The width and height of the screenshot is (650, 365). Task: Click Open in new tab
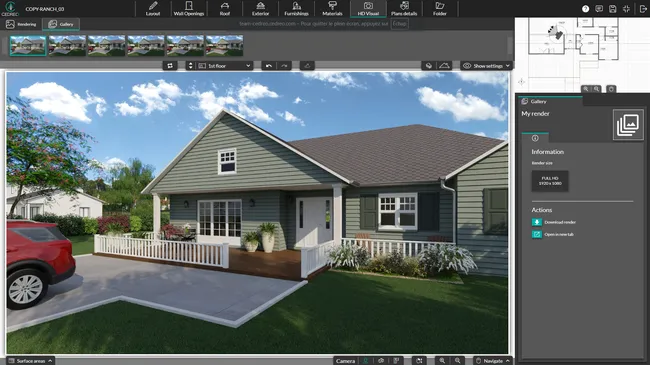pyautogui.click(x=553, y=234)
